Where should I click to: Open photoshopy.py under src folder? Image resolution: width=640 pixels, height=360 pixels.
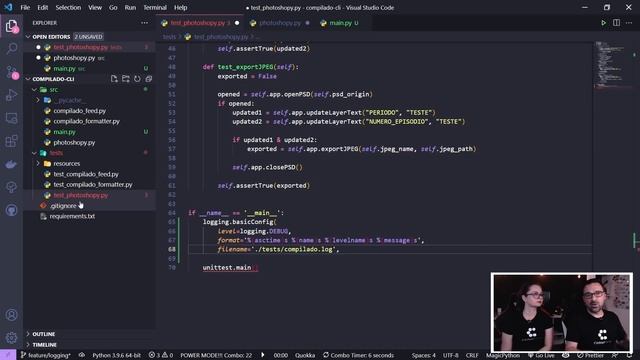[x=74, y=142]
